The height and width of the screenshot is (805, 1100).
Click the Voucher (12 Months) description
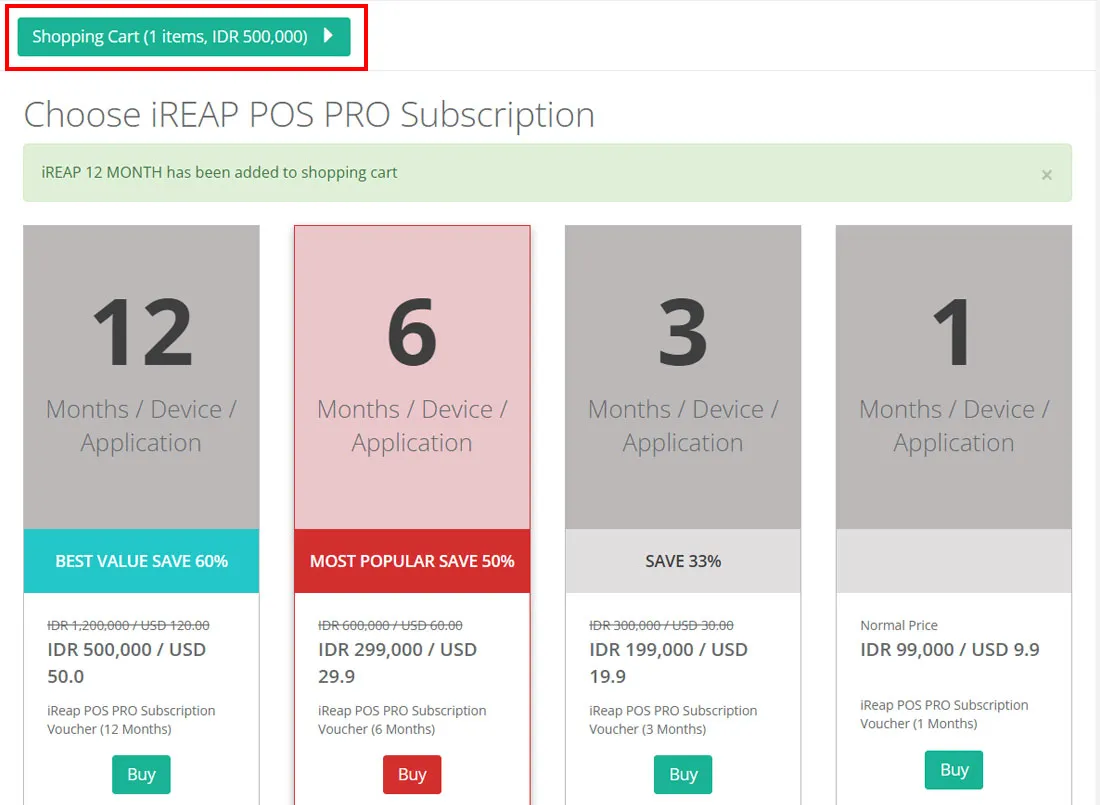(131, 720)
